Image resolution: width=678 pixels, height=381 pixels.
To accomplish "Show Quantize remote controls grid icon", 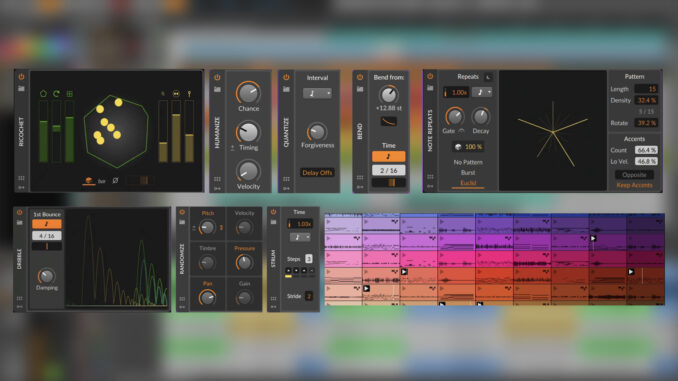I will pyautogui.click(x=286, y=179).
